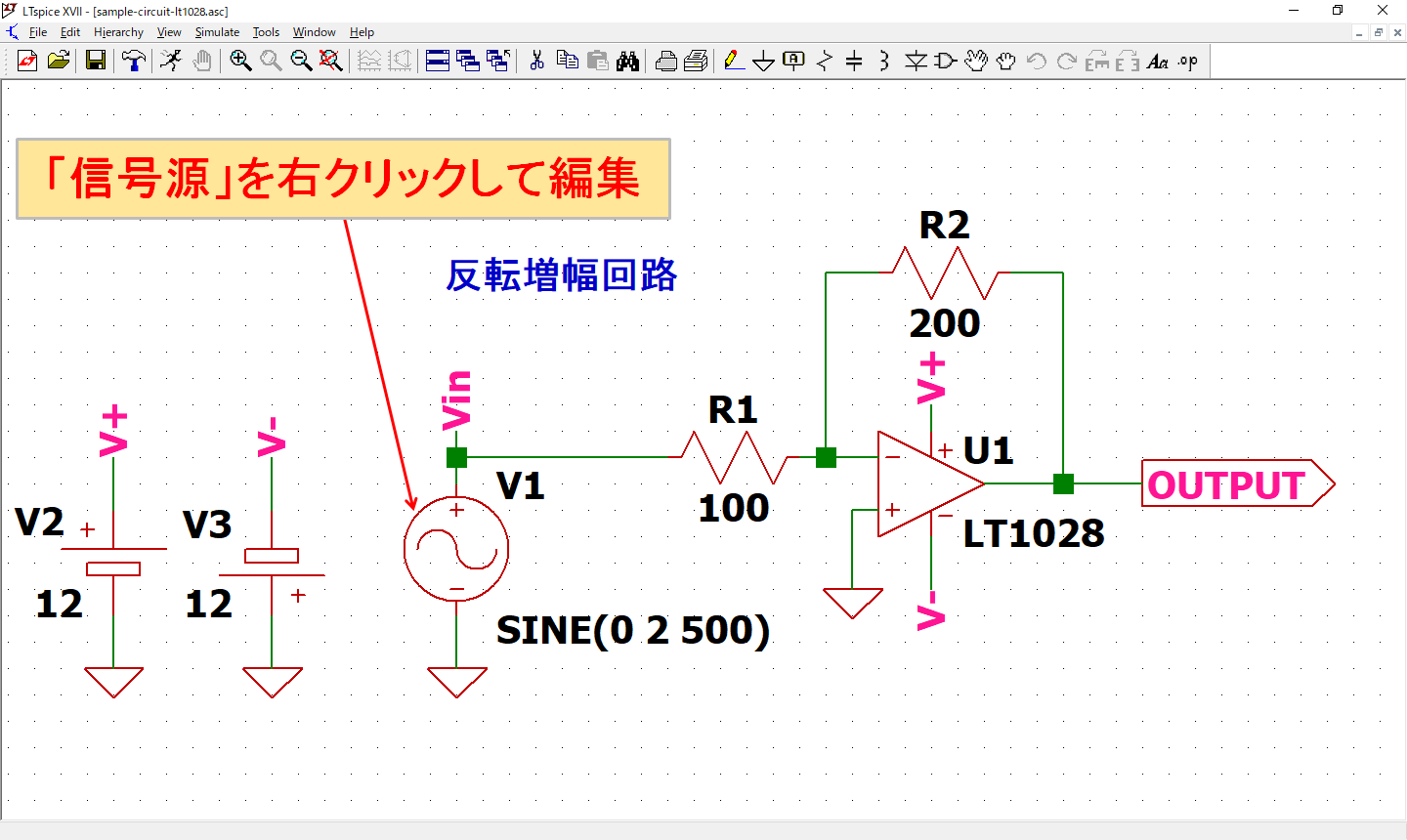This screenshot has height=840, width=1407.
Task: Cut elements with the scissors icon
Action: tap(535, 61)
